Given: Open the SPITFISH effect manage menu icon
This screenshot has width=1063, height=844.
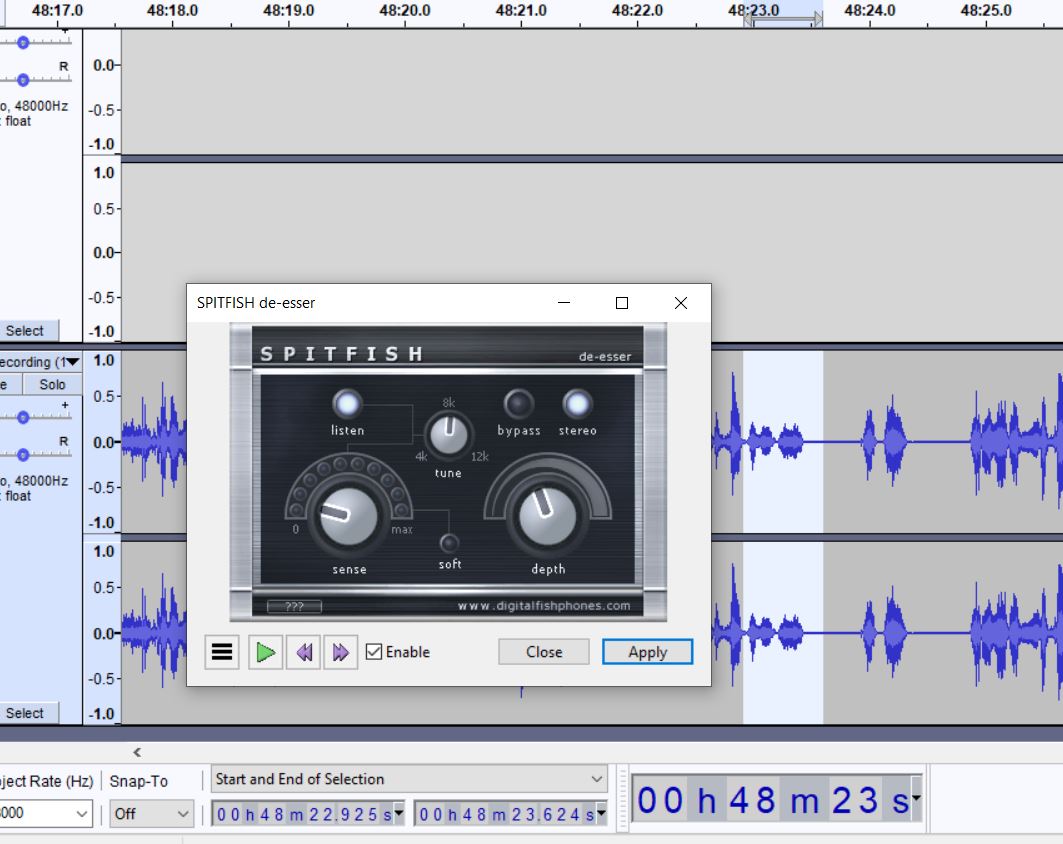Looking at the screenshot, I should (222, 652).
